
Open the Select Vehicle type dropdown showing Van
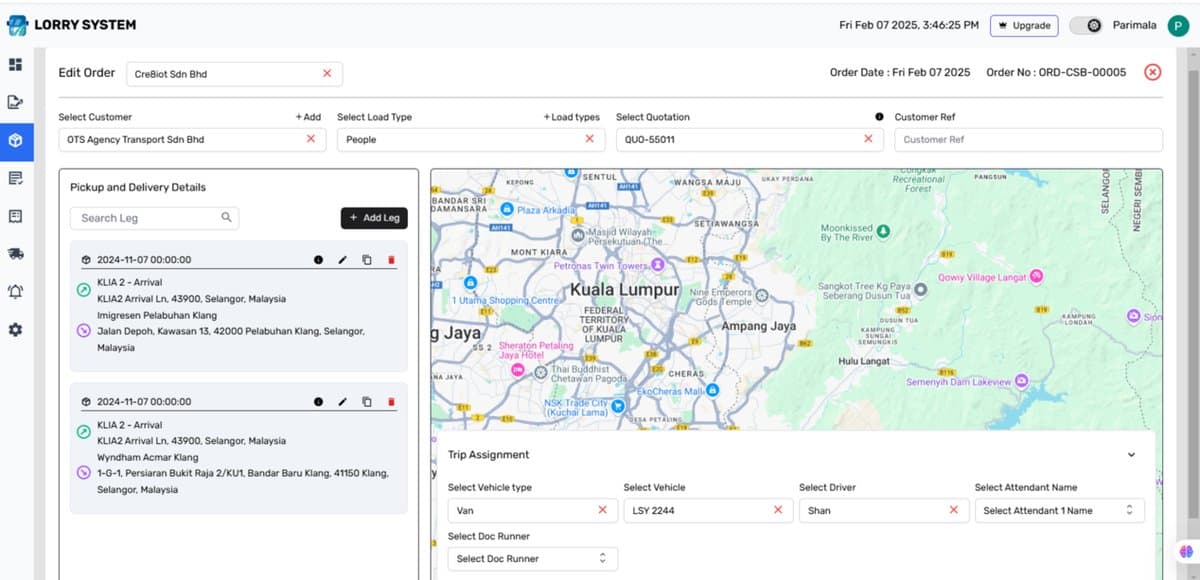click(533, 510)
